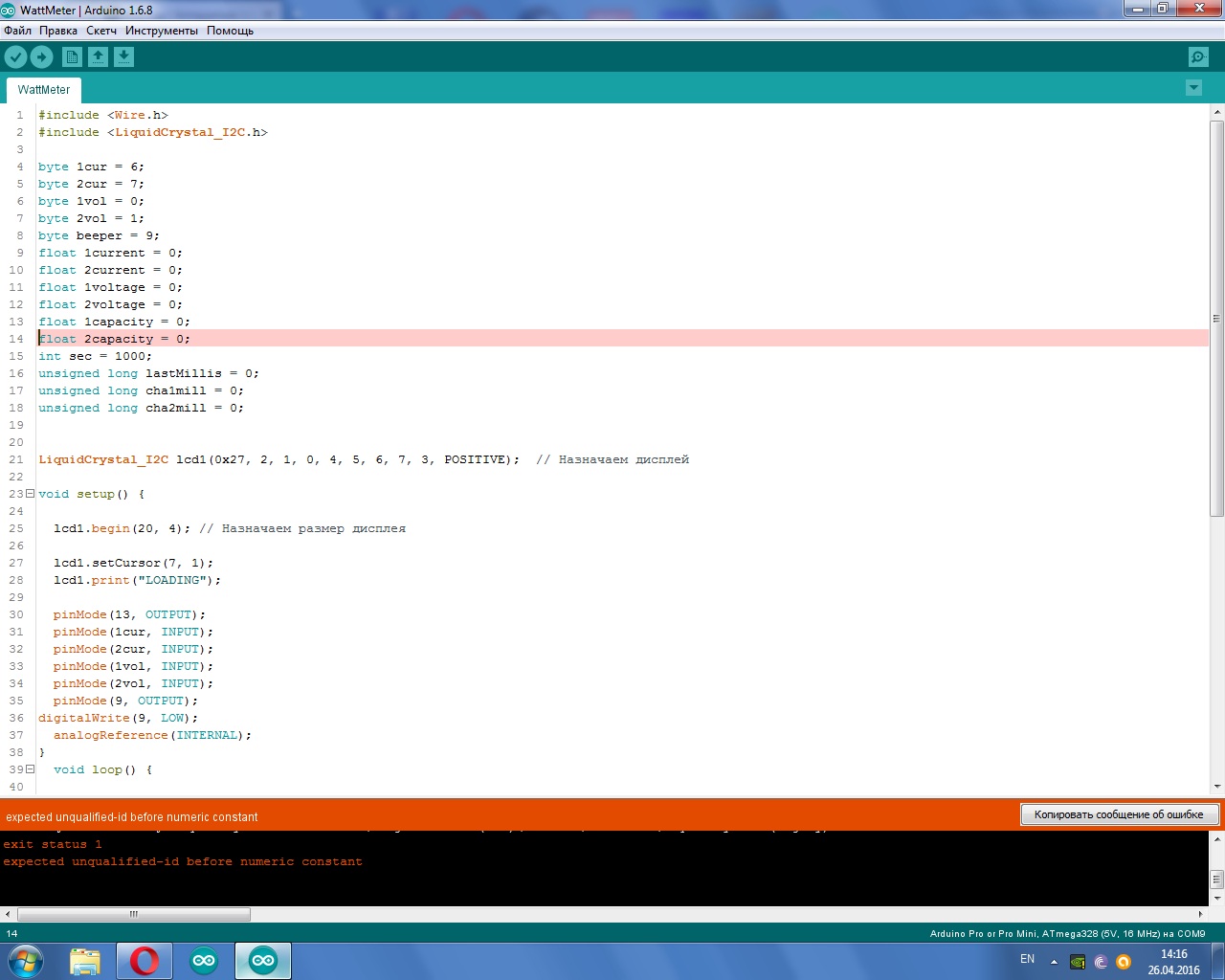1225x980 pixels.
Task: Click the console horizontal scrollbar thumb
Action: coord(134,914)
